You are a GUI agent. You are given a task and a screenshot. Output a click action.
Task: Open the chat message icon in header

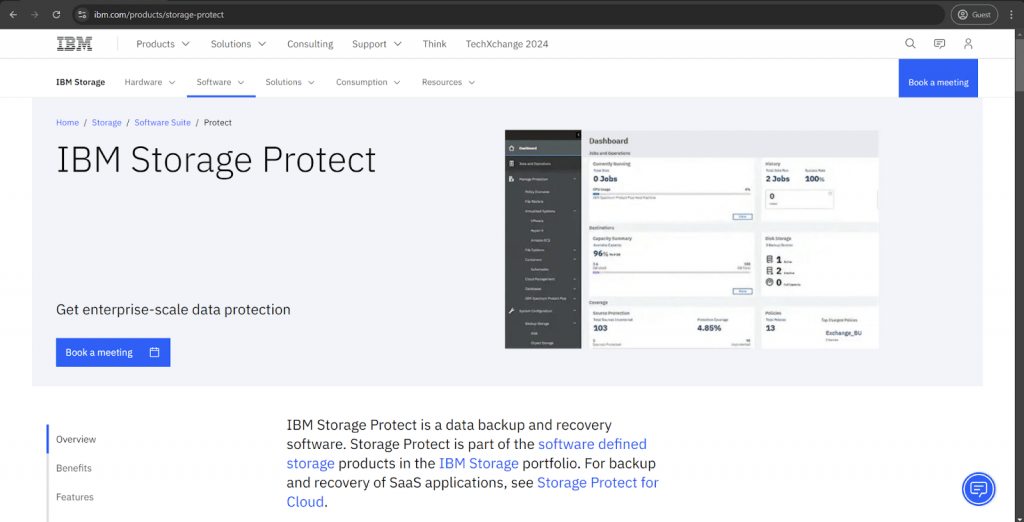click(939, 44)
